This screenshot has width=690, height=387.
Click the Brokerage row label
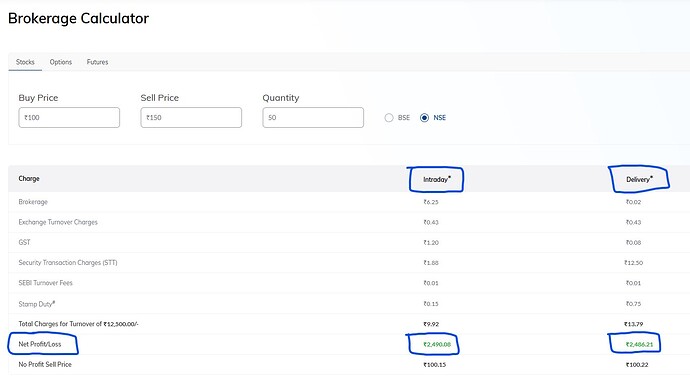click(33, 202)
